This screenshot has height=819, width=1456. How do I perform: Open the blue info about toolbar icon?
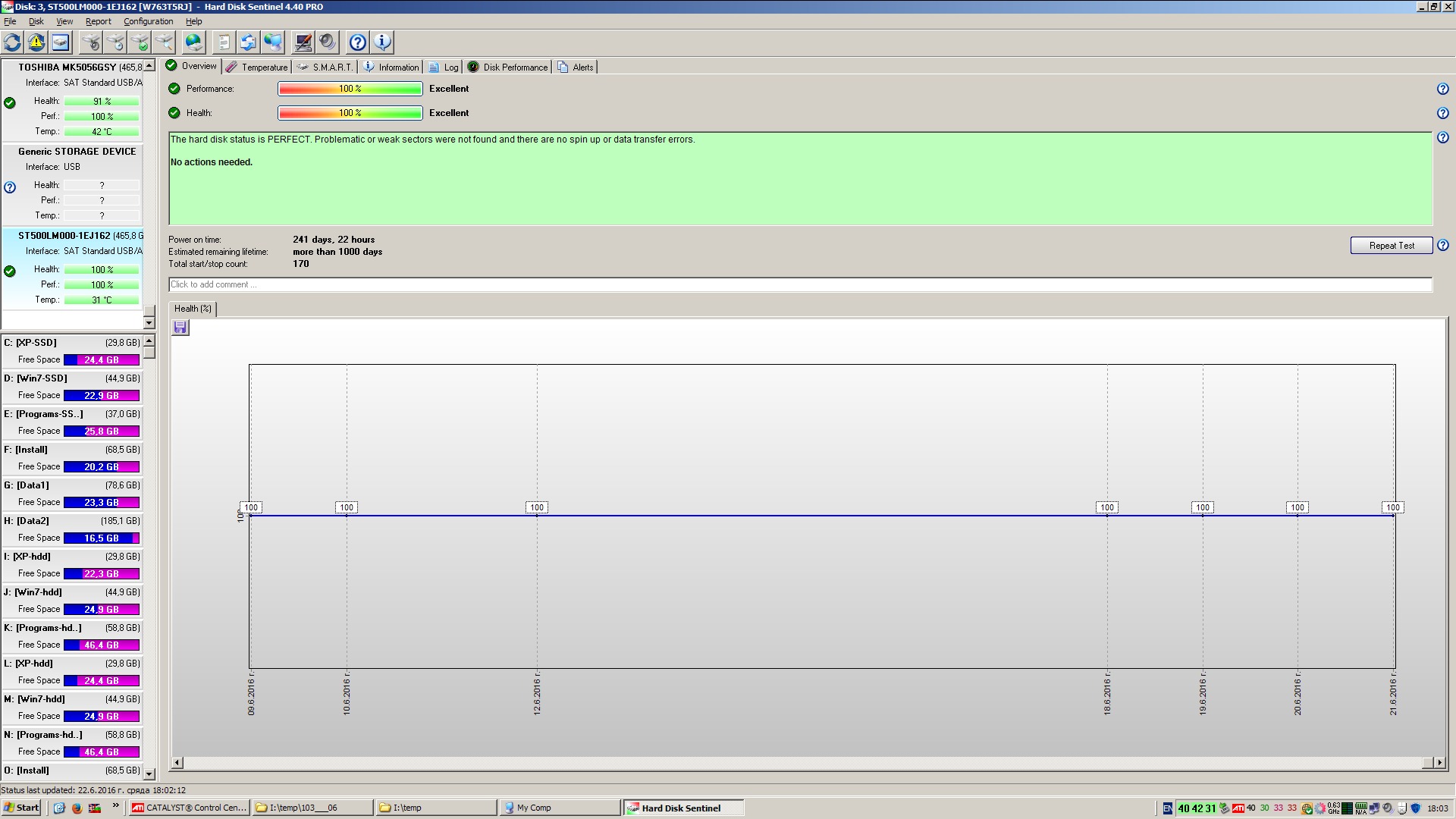(x=382, y=42)
